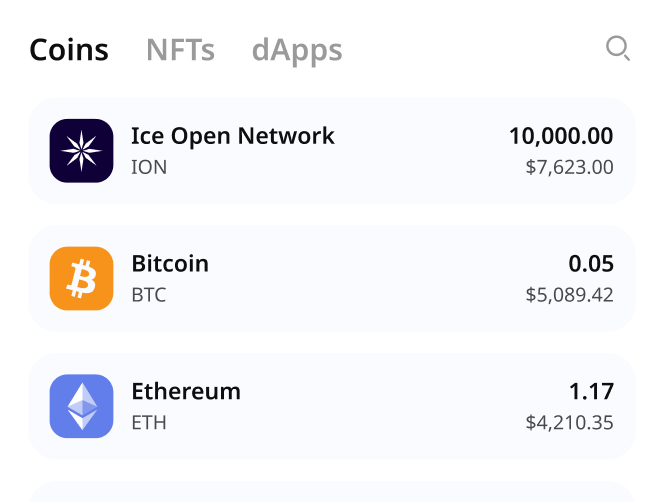This screenshot has height=502, width=664.
Task: Open the Bitcoin coin card
Action: (x=332, y=278)
